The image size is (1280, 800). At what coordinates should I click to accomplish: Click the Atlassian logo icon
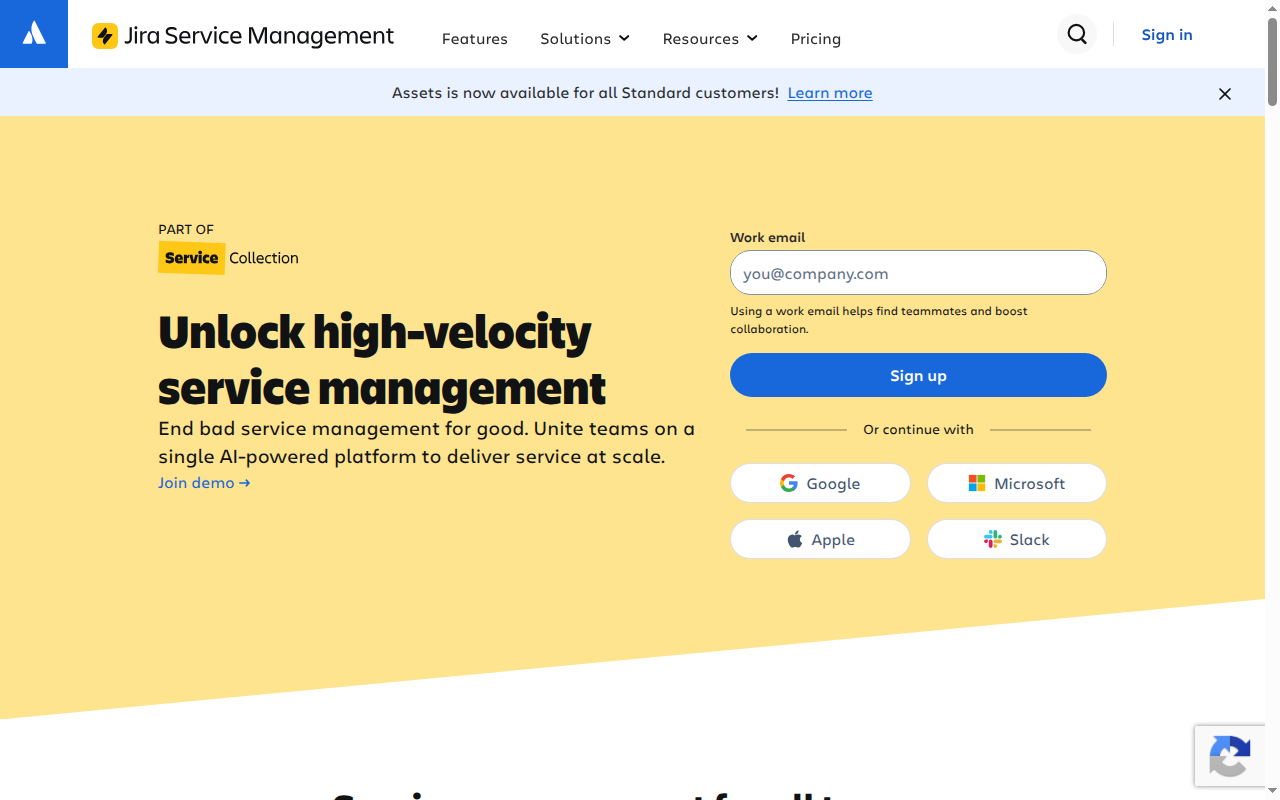pos(34,34)
